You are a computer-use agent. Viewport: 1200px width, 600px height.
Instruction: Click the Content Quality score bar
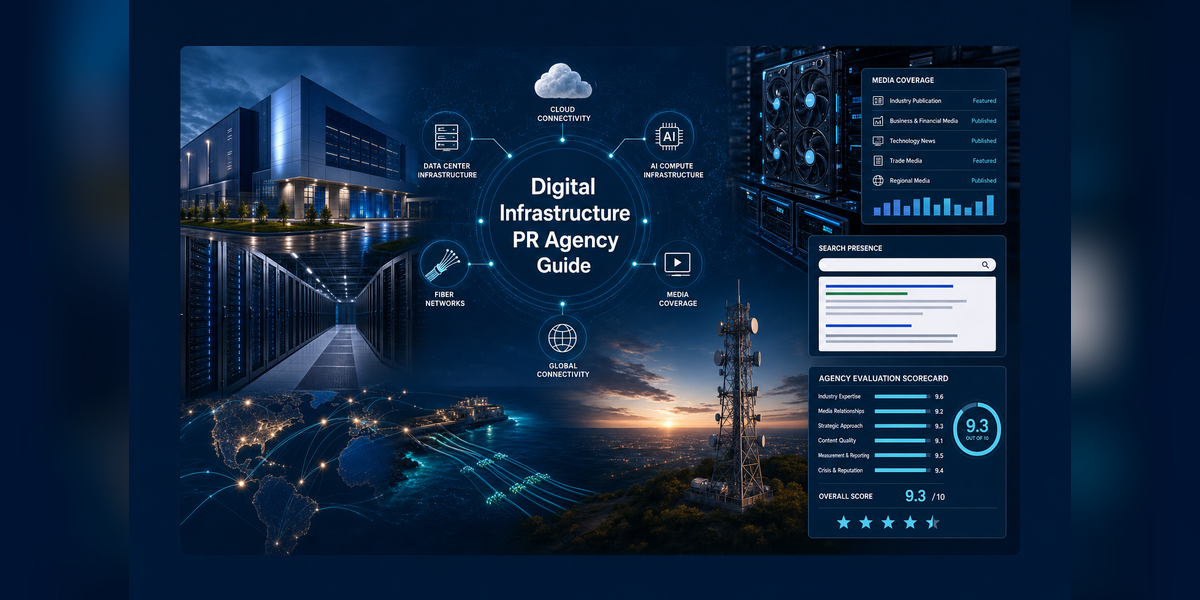[902, 441]
